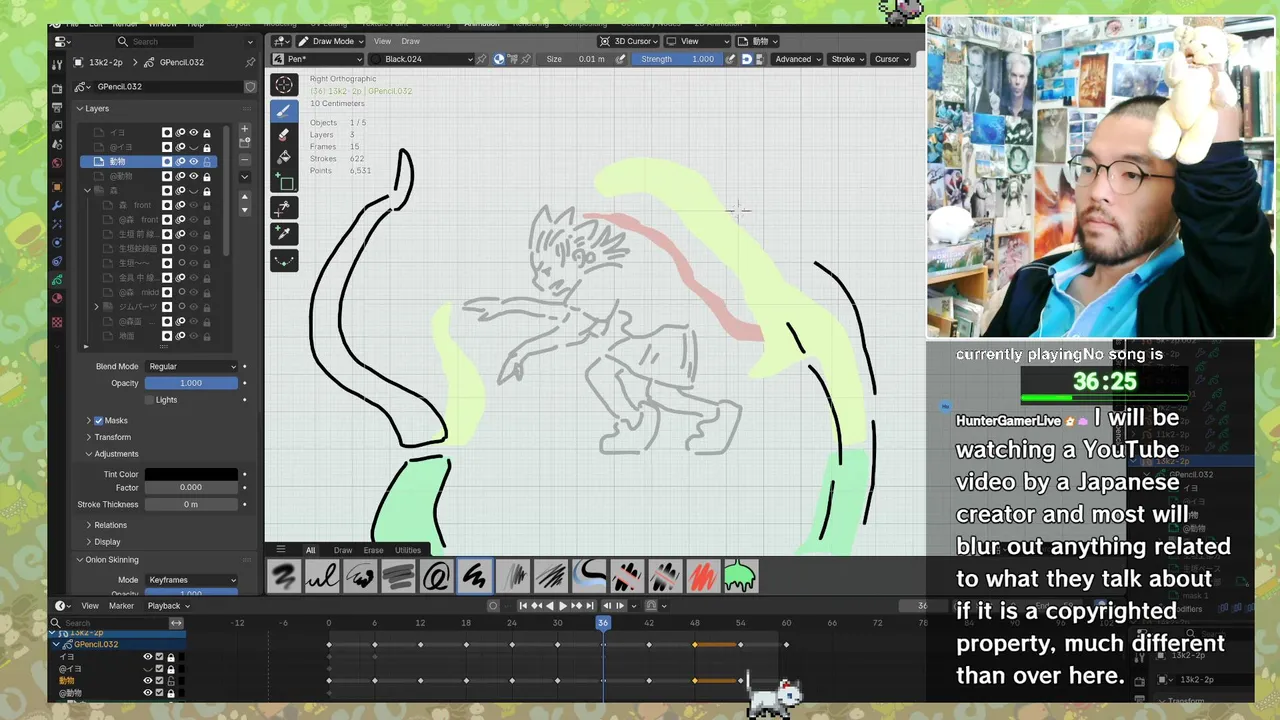Open the Onion Skinning Mode Keyframes dropdown
Screen dimensions: 1280x720
(x=192, y=580)
